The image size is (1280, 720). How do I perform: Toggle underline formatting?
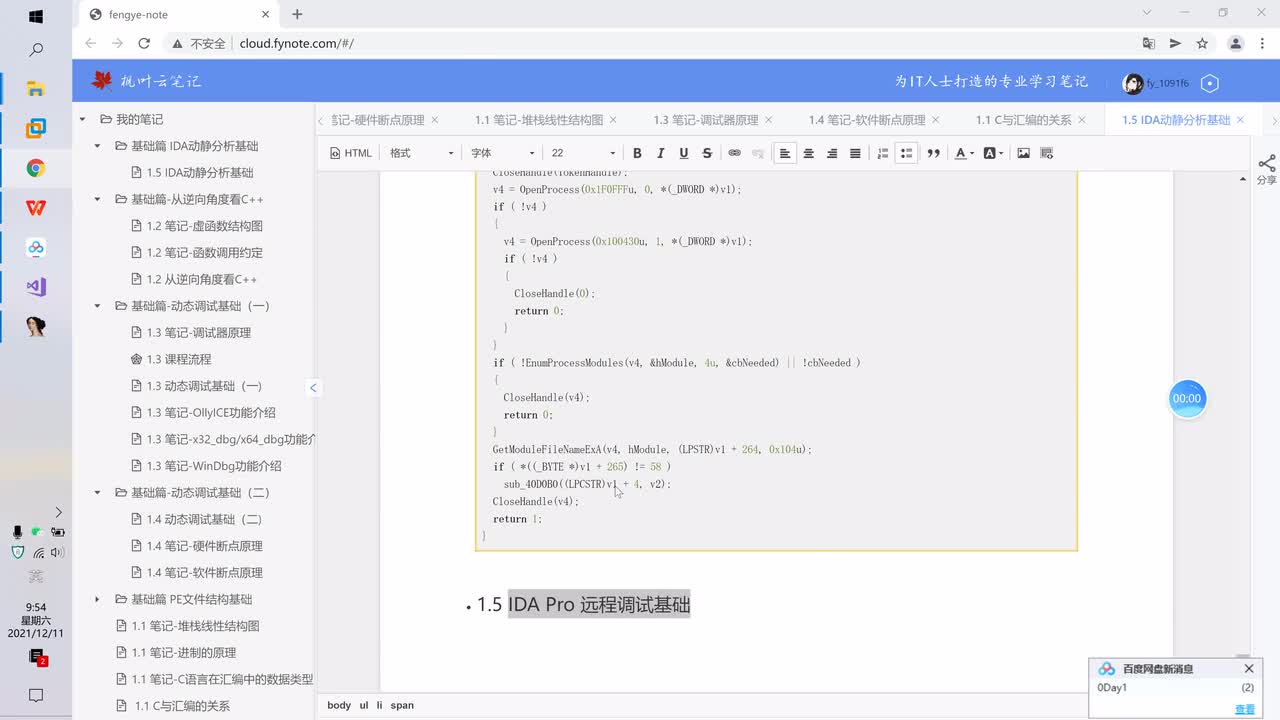point(684,153)
